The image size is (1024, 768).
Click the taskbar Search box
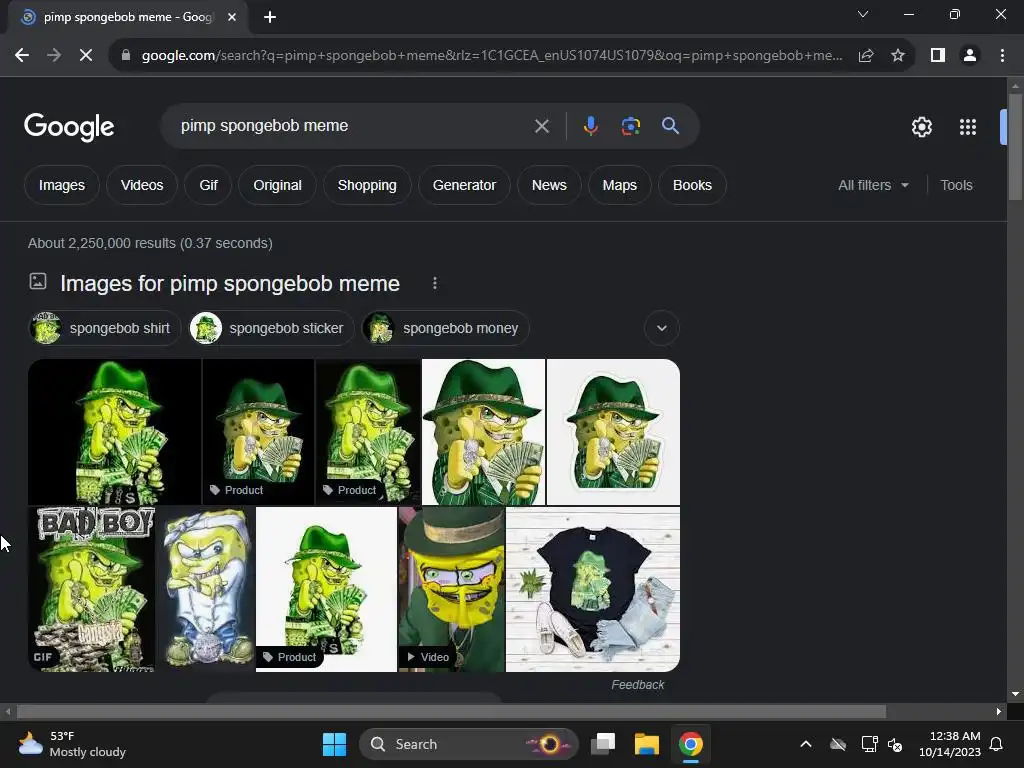pyautogui.click(x=469, y=744)
